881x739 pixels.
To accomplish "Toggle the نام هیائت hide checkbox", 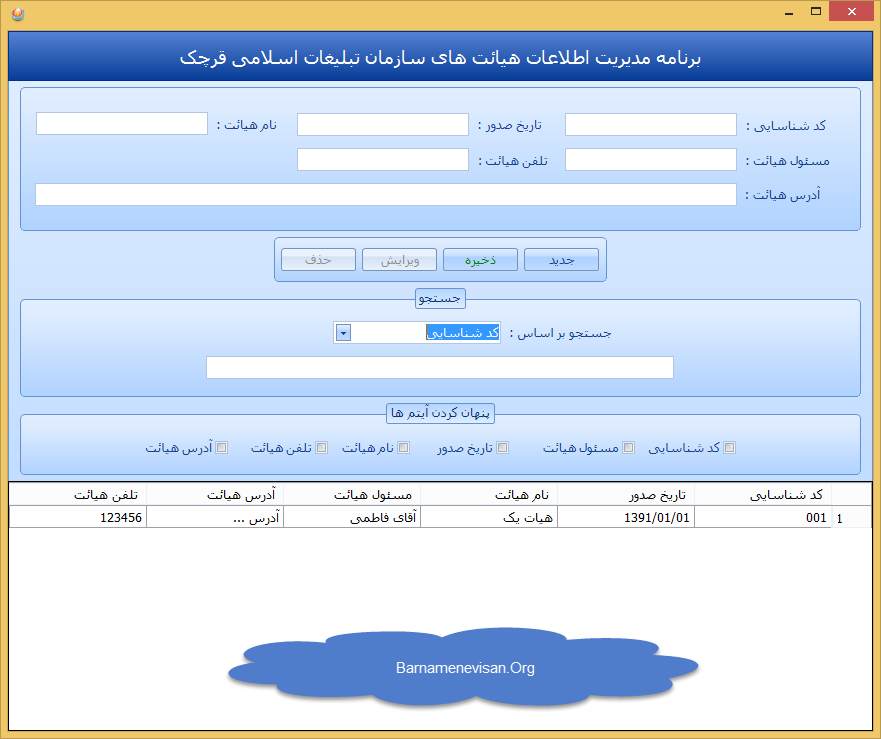I will click(404, 447).
